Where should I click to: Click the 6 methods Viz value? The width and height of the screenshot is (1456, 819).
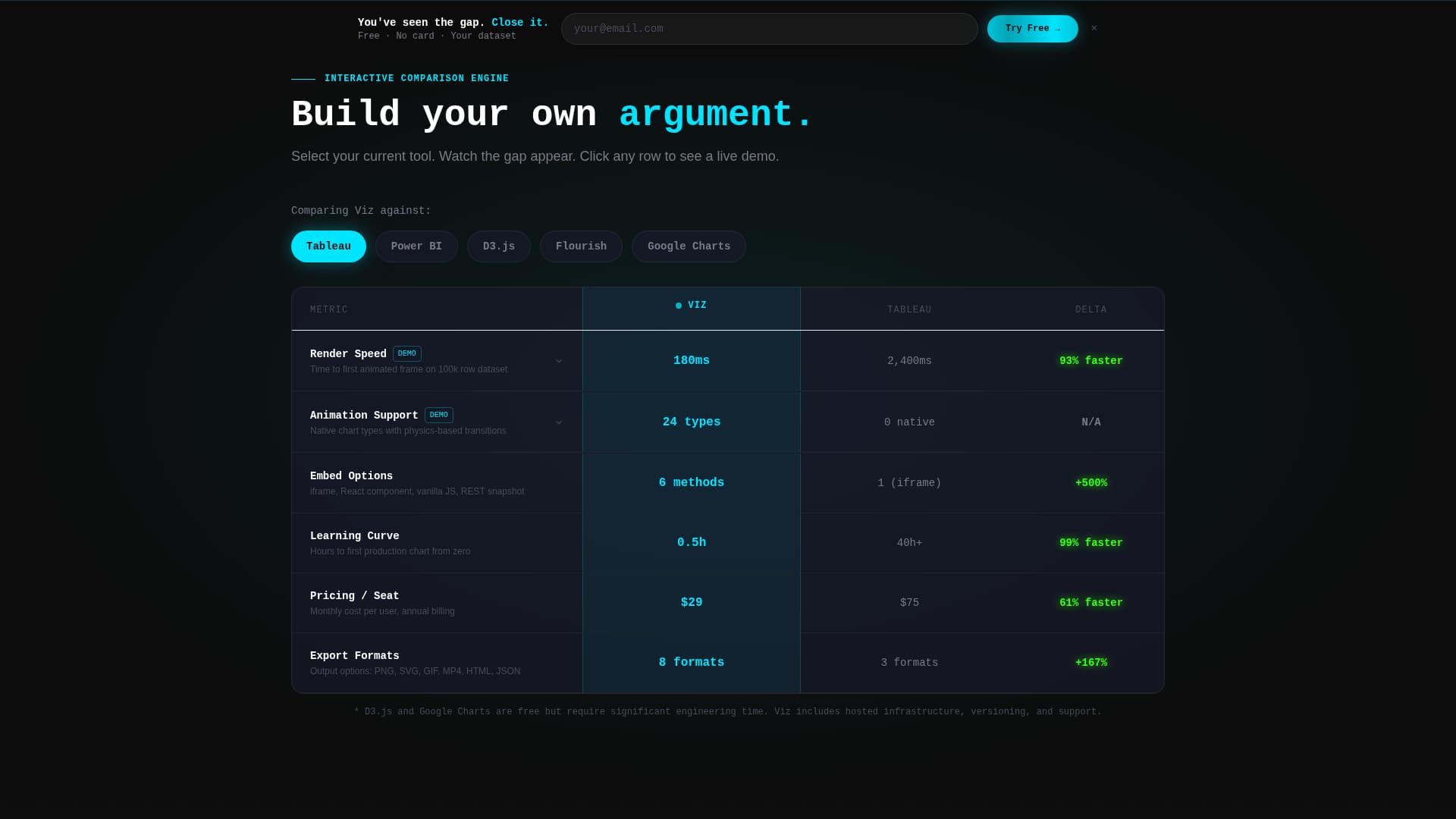coord(692,483)
